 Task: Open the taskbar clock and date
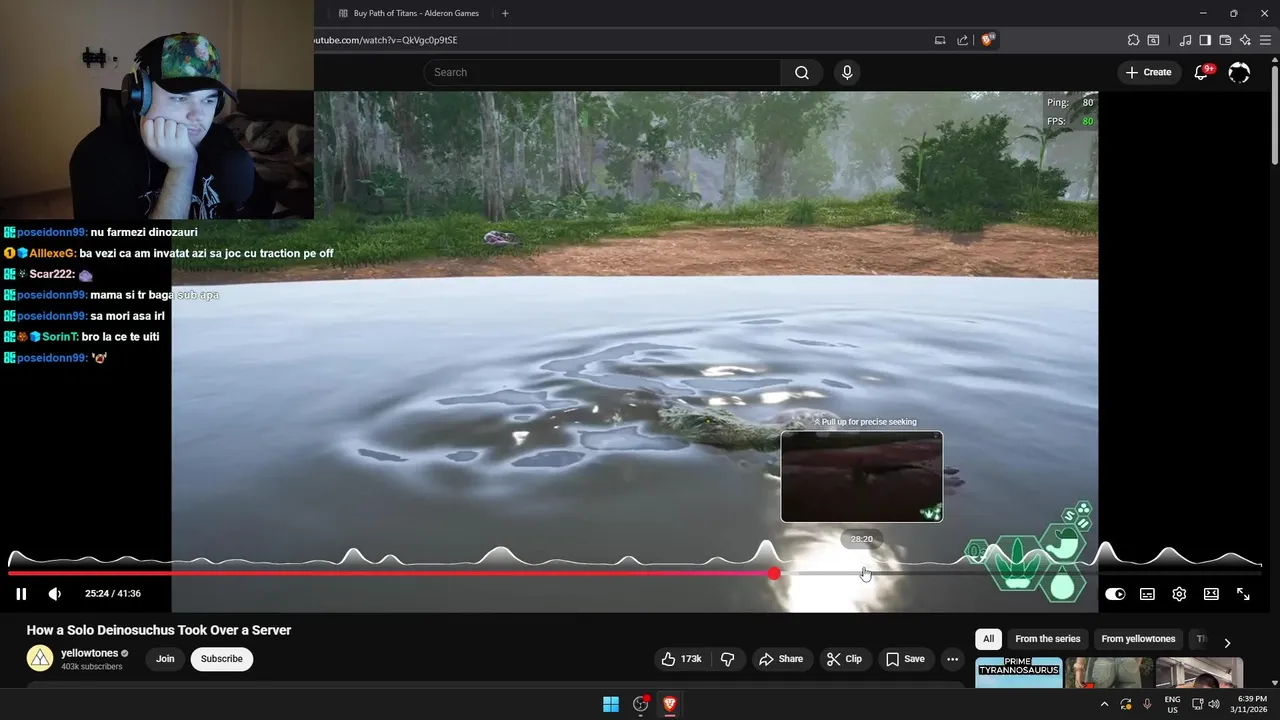tap(1252, 704)
